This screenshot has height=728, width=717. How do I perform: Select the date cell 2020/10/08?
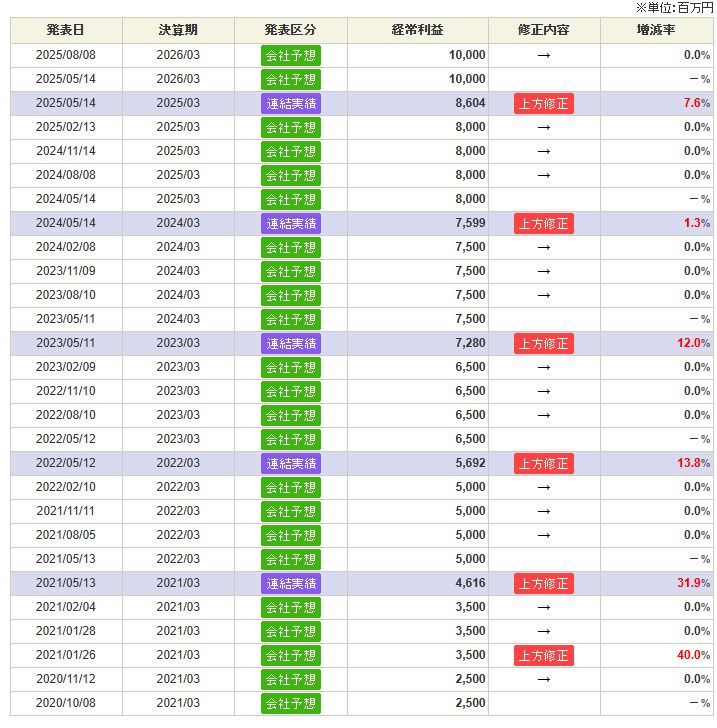(x=66, y=703)
